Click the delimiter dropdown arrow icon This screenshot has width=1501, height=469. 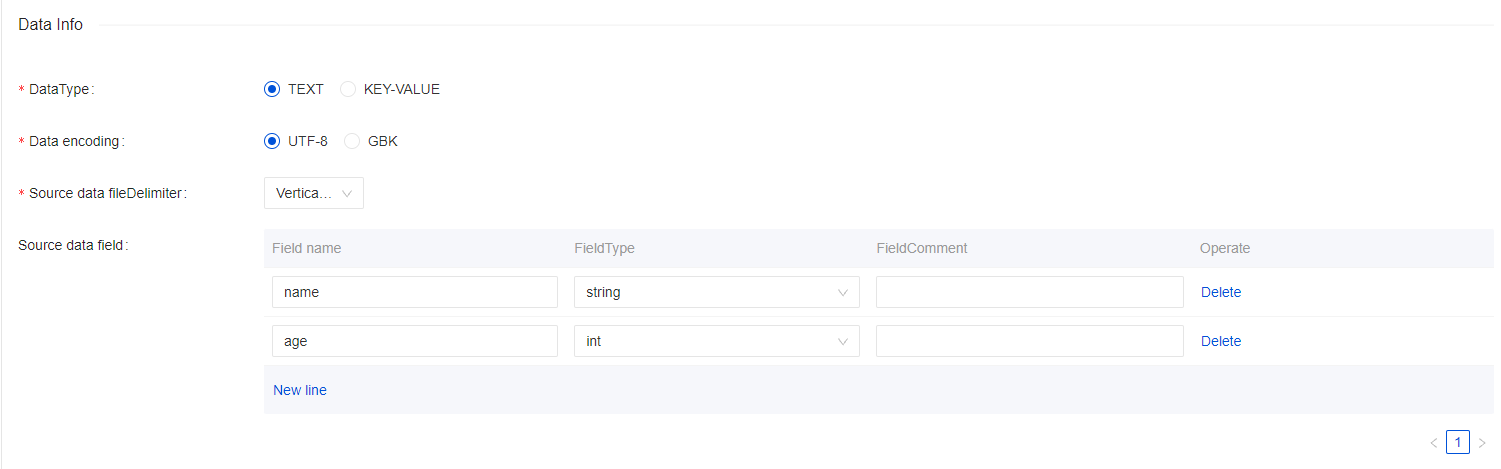(347, 194)
